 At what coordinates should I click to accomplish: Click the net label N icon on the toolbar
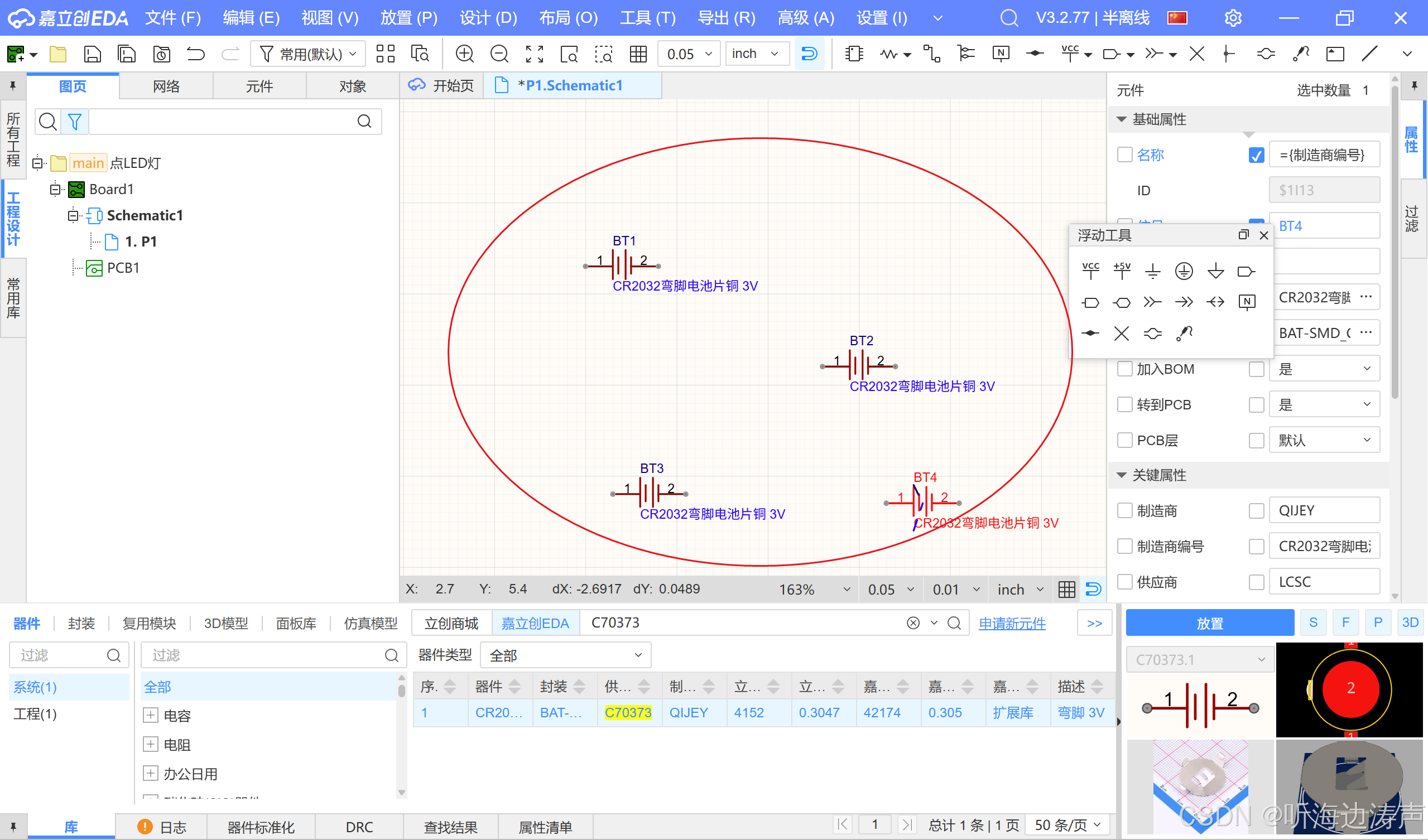[1001, 53]
